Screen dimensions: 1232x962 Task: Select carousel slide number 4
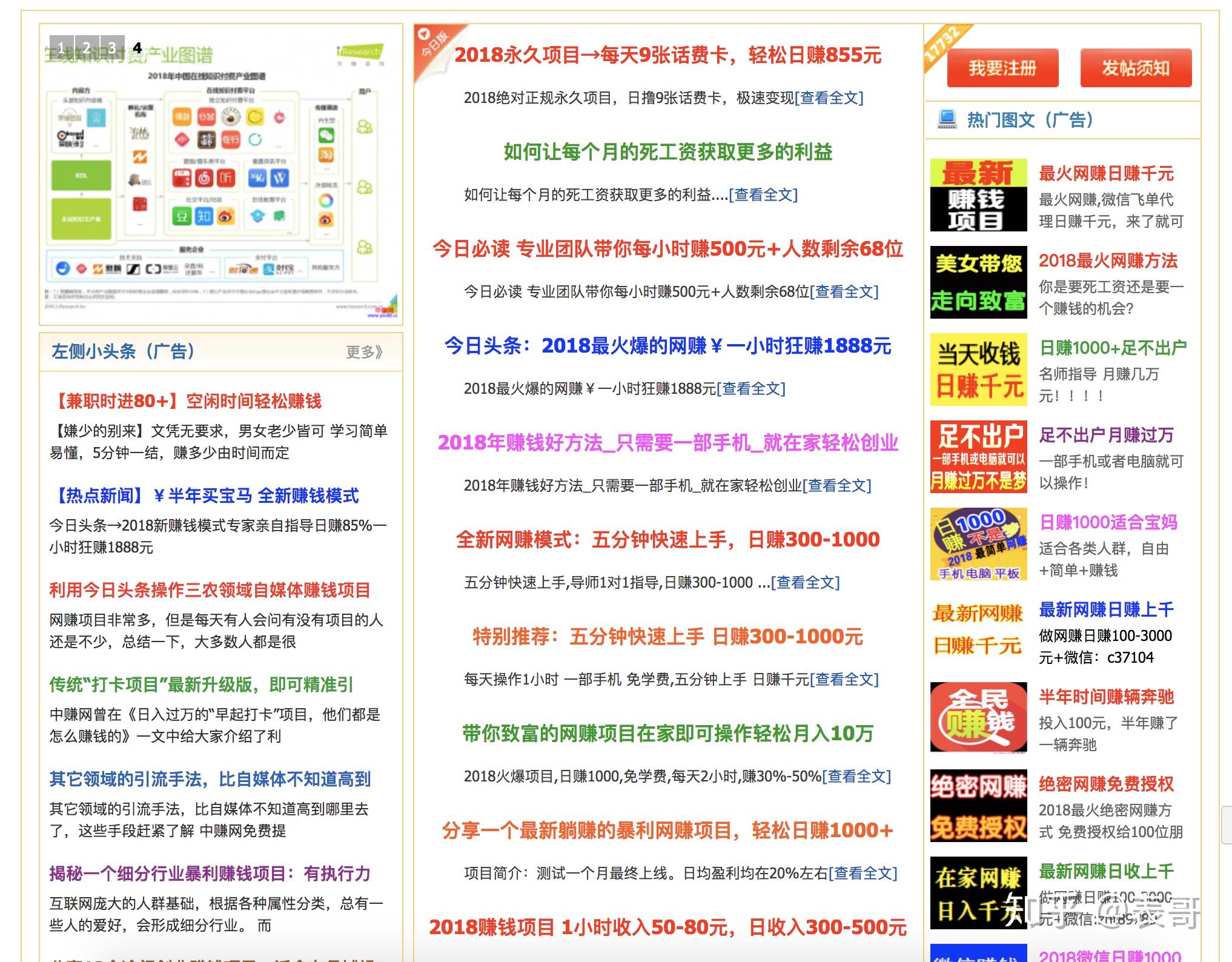tap(137, 47)
